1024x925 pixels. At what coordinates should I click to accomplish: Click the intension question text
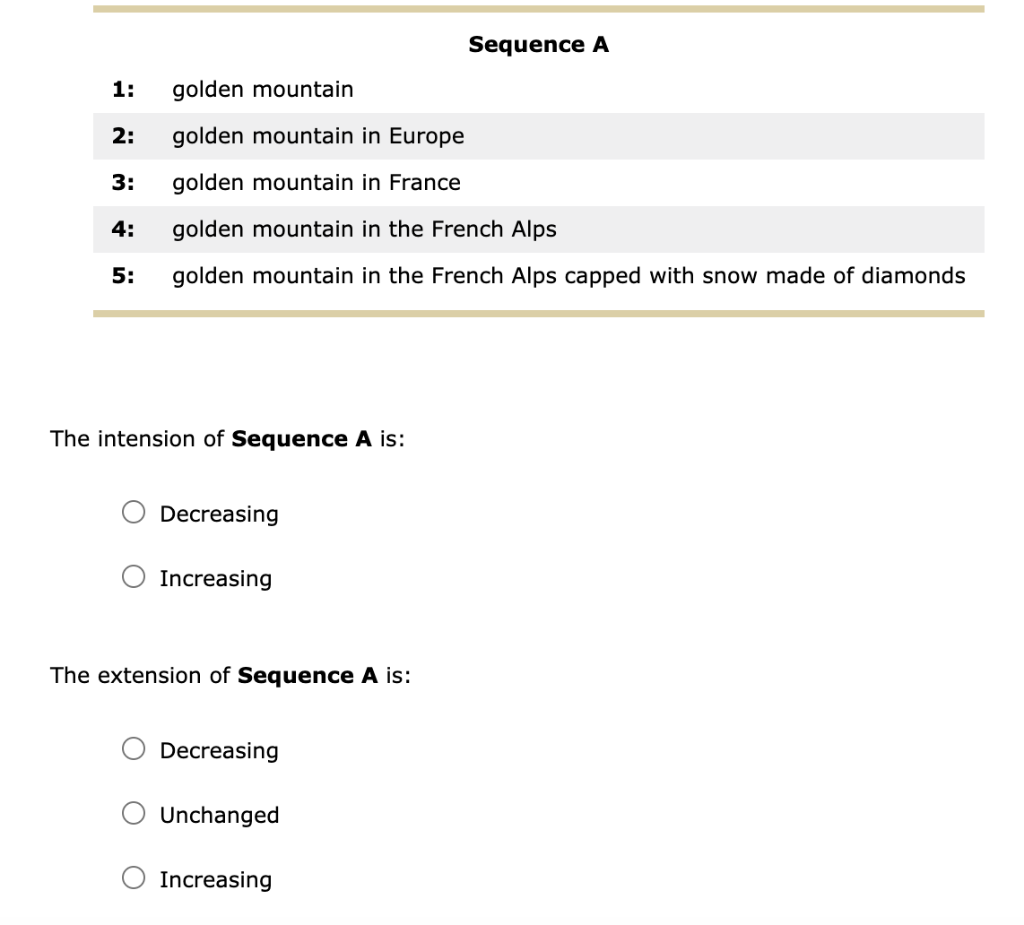(x=227, y=438)
